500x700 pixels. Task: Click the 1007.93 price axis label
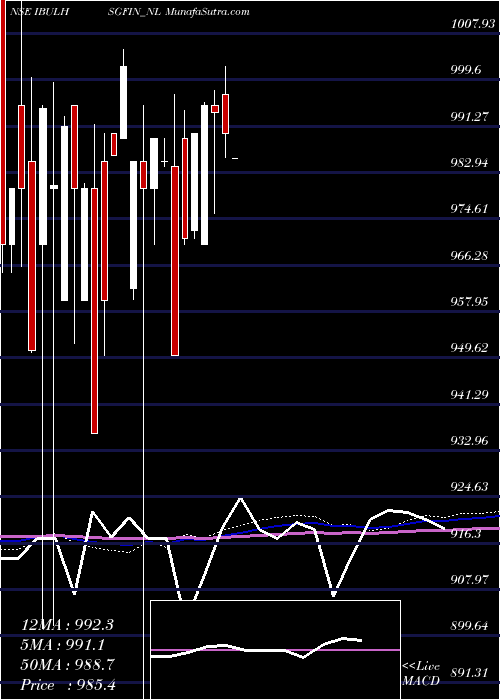[x=471, y=23]
